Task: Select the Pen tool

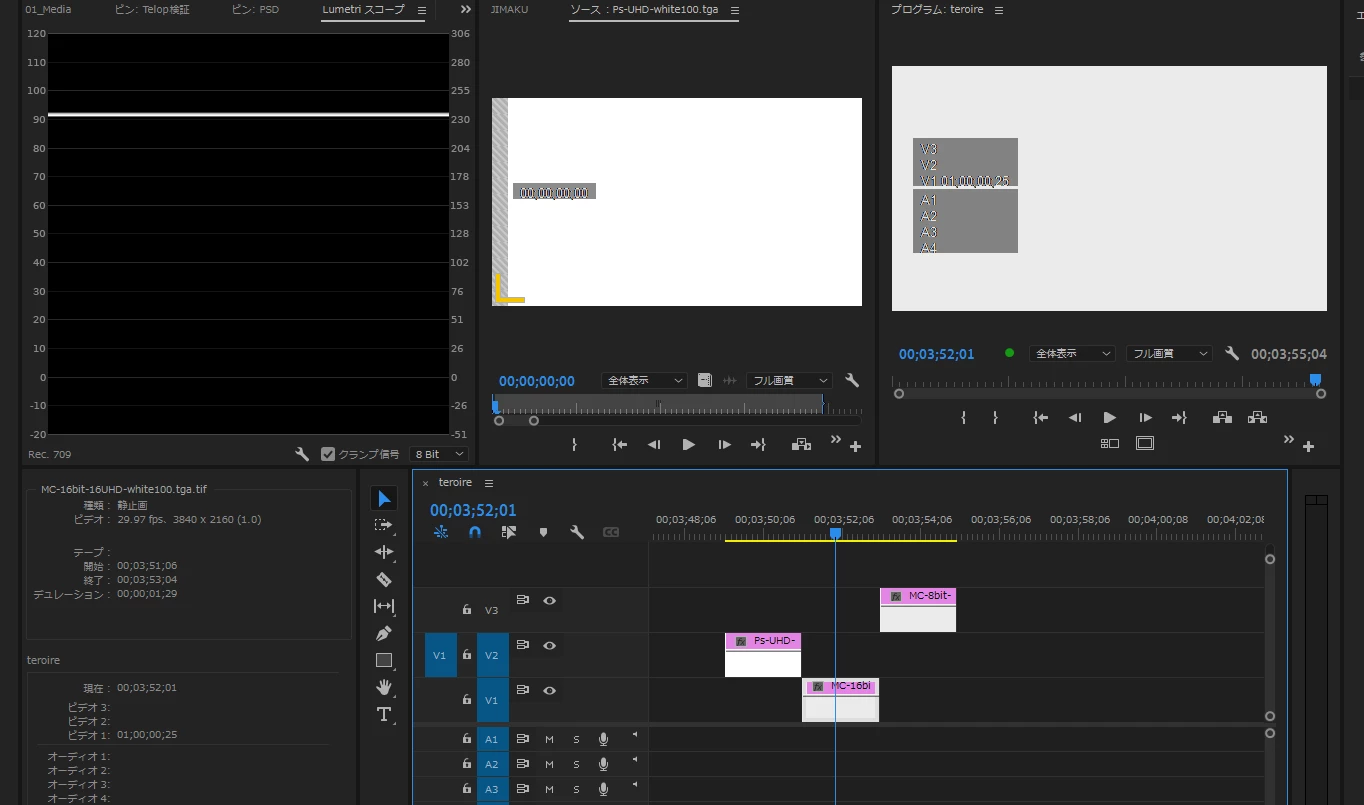Action: pos(384,633)
